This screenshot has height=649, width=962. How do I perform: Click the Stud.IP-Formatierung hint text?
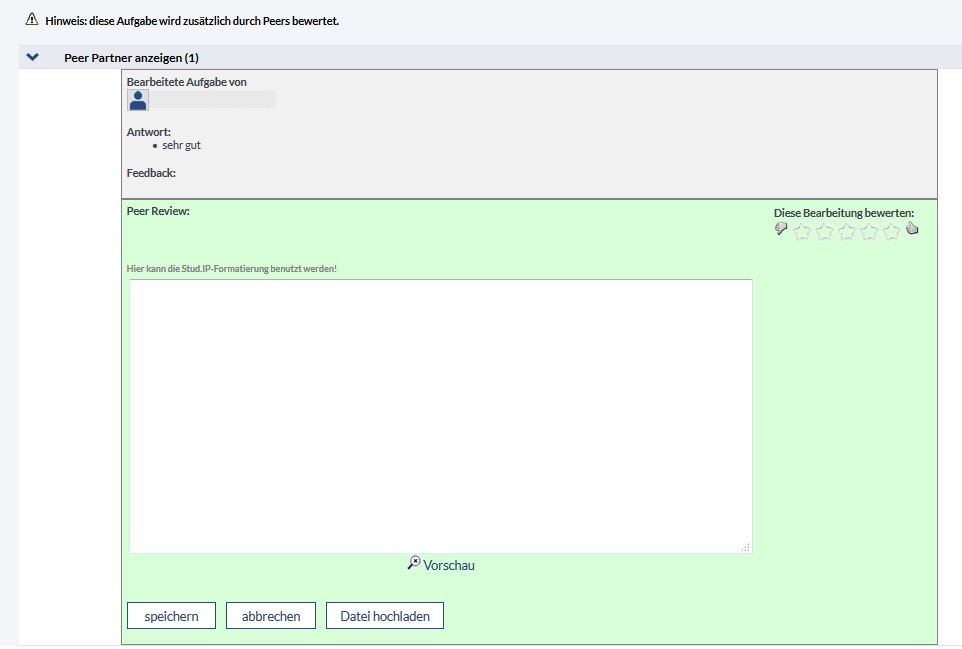(x=232, y=269)
